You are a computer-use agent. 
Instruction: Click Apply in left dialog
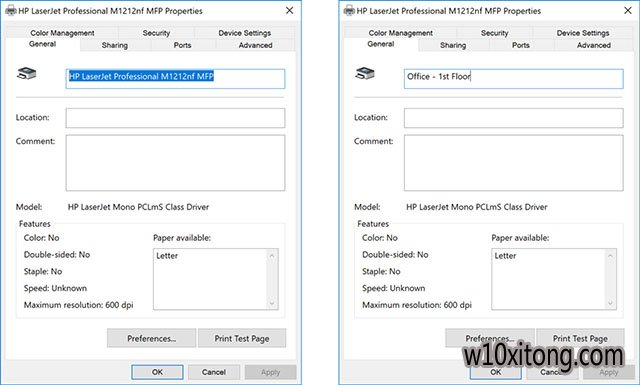click(x=270, y=372)
